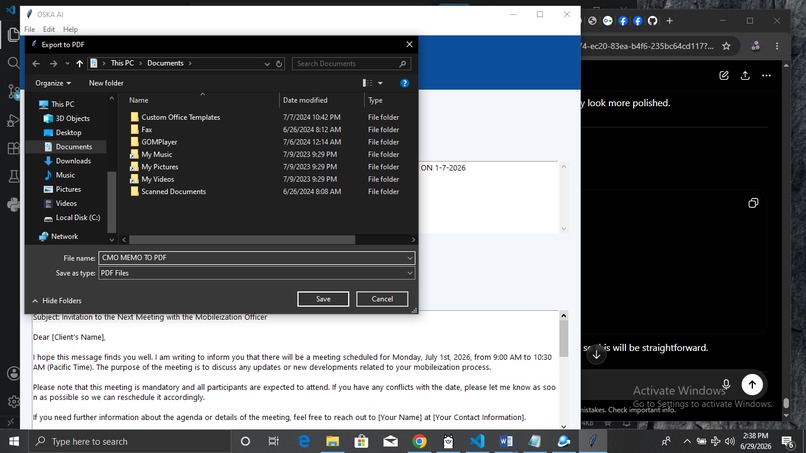
Task: Switch to the GitHub tab in Chrome
Action: 652,21
